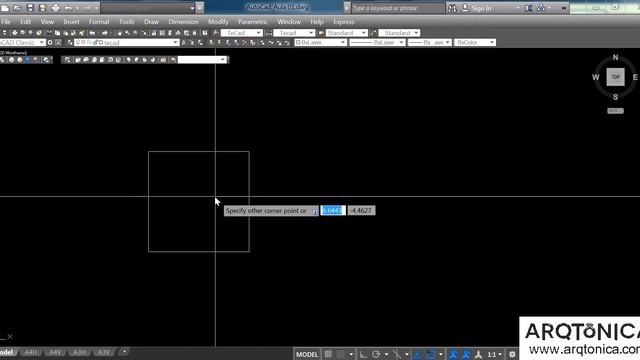Image resolution: width=640 pixels, height=360 pixels.
Task: Open the ByLayer color control dropdown
Action: (x=320, y=42)
